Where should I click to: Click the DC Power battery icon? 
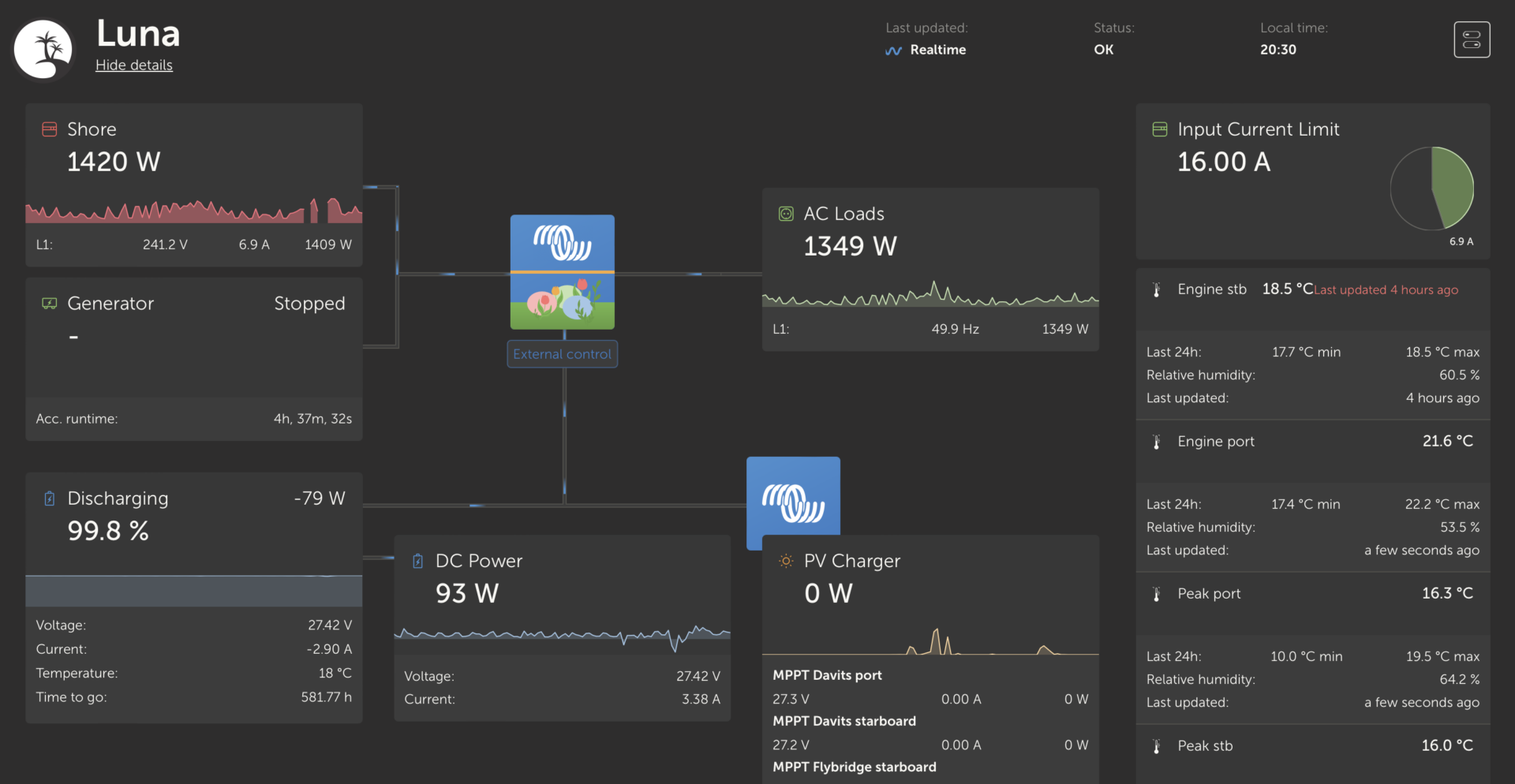[x=417, y=561]
